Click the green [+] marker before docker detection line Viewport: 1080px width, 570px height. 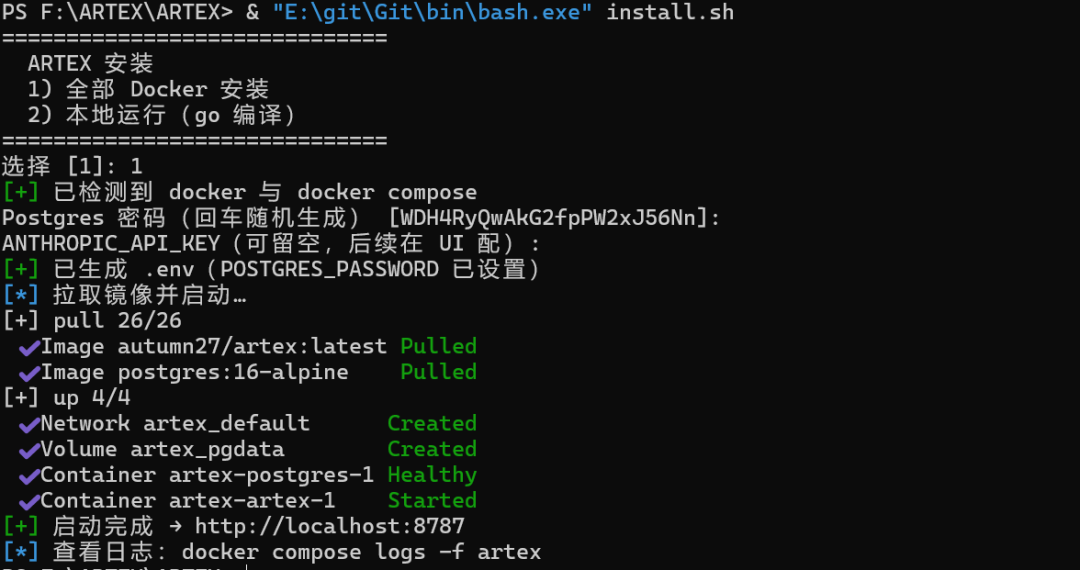click(21, 192)
